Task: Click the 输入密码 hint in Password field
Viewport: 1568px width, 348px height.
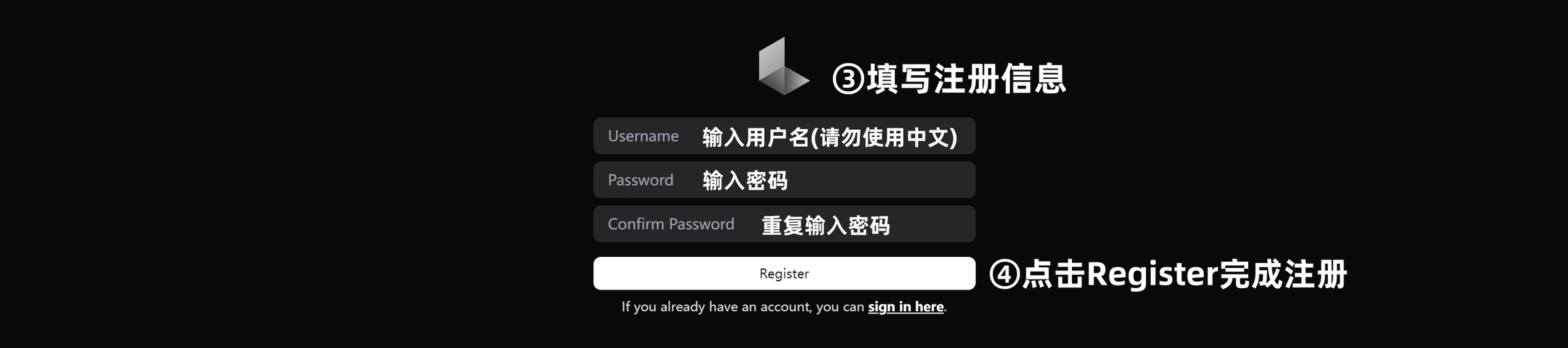Action: tap(745, 181)
